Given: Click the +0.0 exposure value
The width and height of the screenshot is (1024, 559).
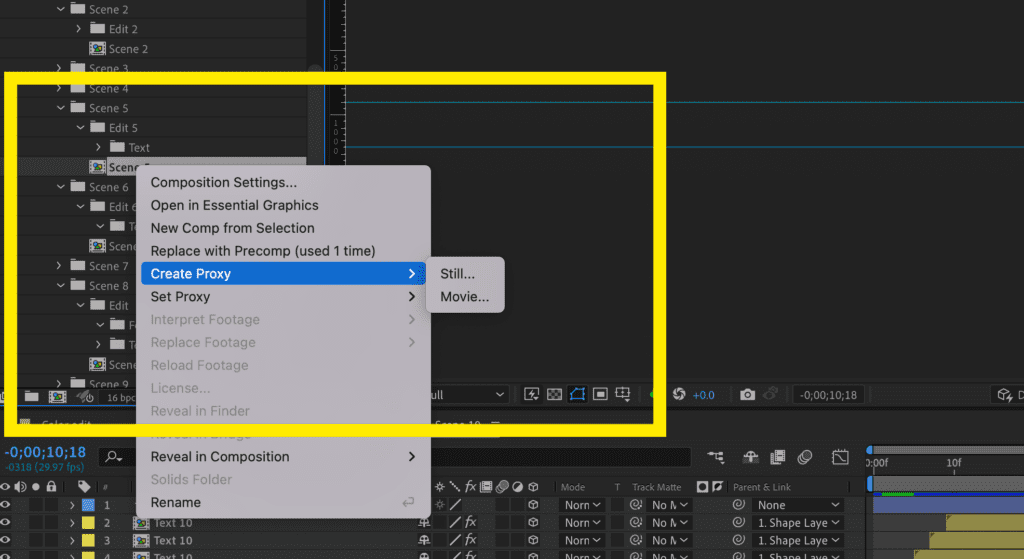Looking at the screenshot, I should [703, 395].
